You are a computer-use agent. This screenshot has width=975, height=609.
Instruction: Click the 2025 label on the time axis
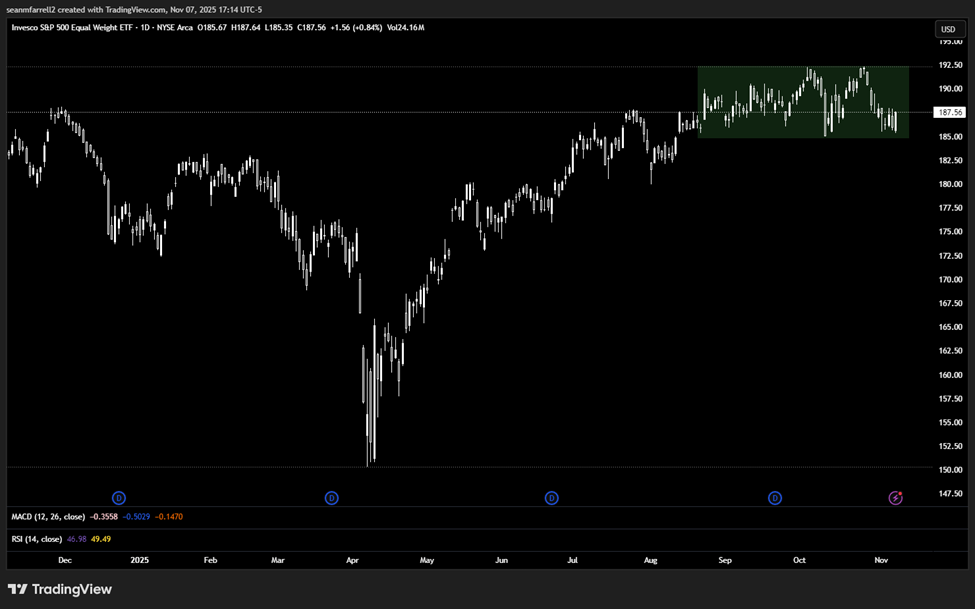click(138, 560)
